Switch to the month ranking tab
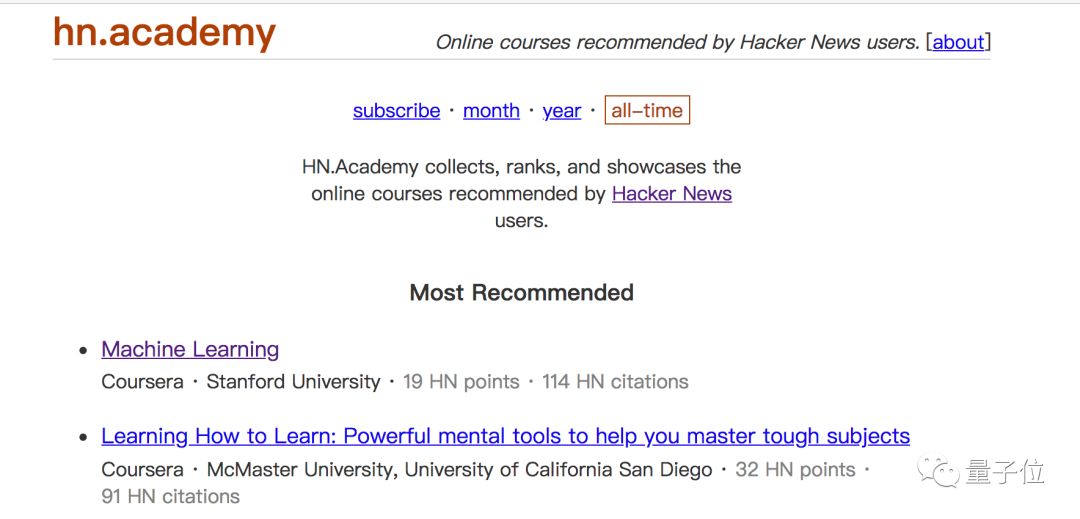The image size is (1080, 519). coord(491,111)
